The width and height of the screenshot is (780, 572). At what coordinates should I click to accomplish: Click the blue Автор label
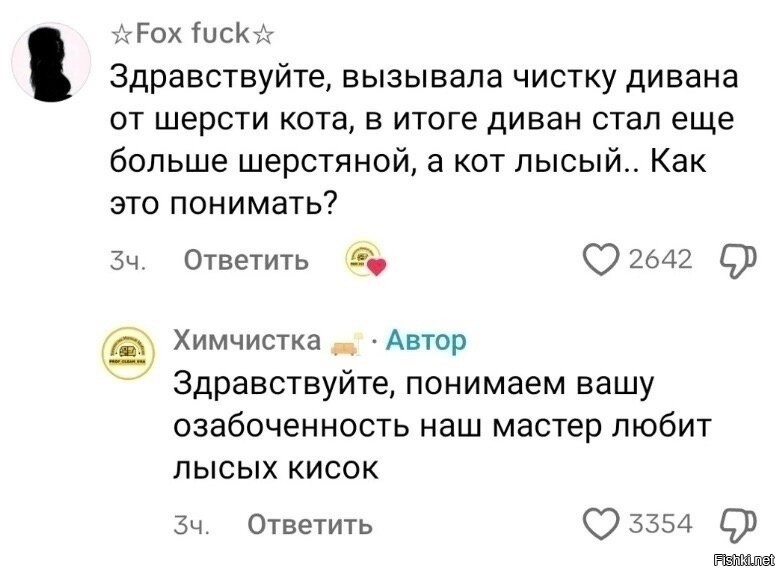click(425, 342)
